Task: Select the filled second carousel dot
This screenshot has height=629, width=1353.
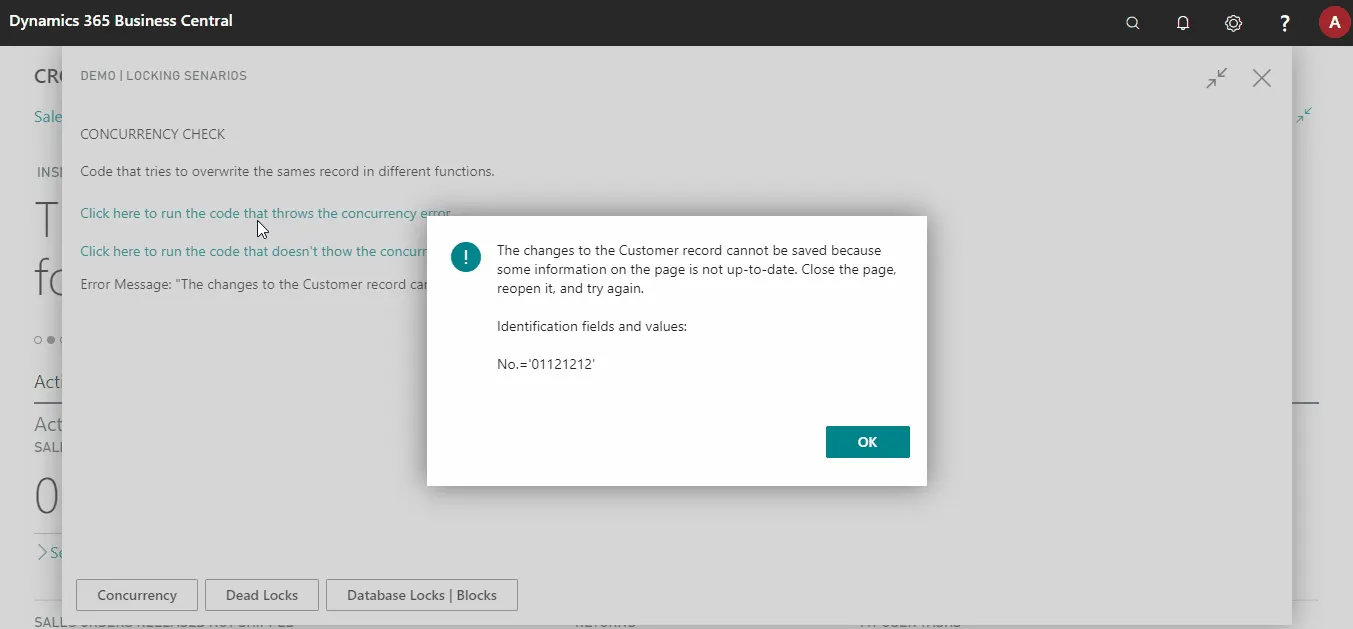Action: point(51,340)
